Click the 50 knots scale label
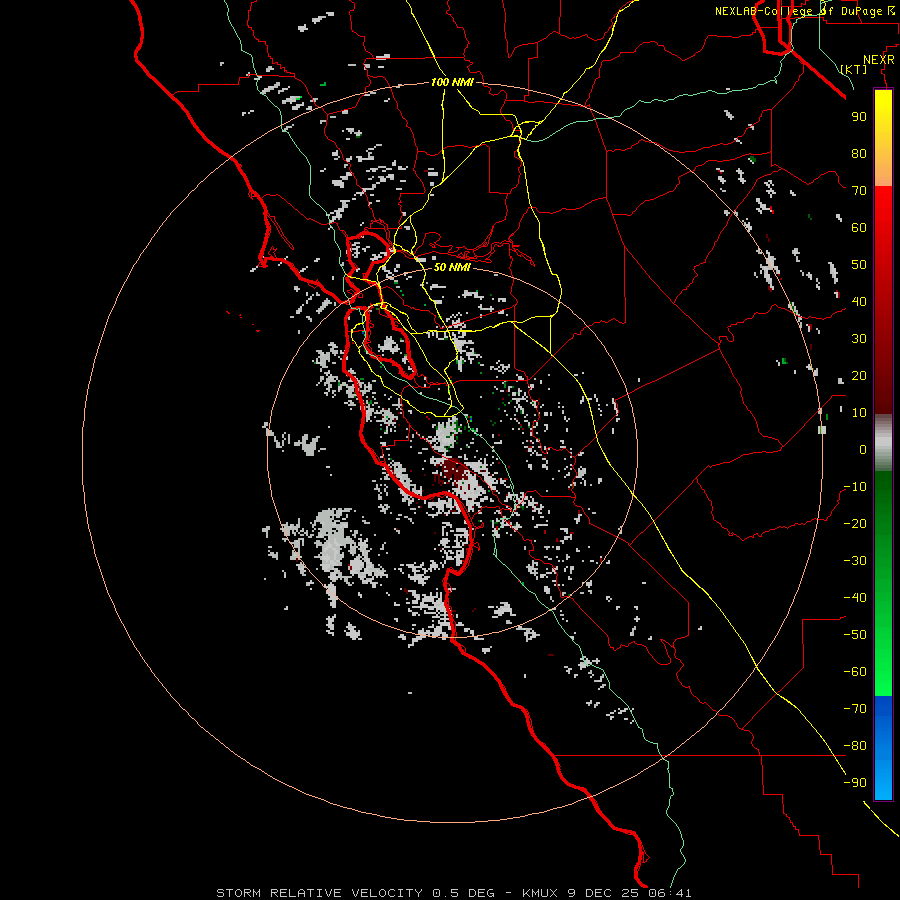900x900 pixels. tap(859, 265)
